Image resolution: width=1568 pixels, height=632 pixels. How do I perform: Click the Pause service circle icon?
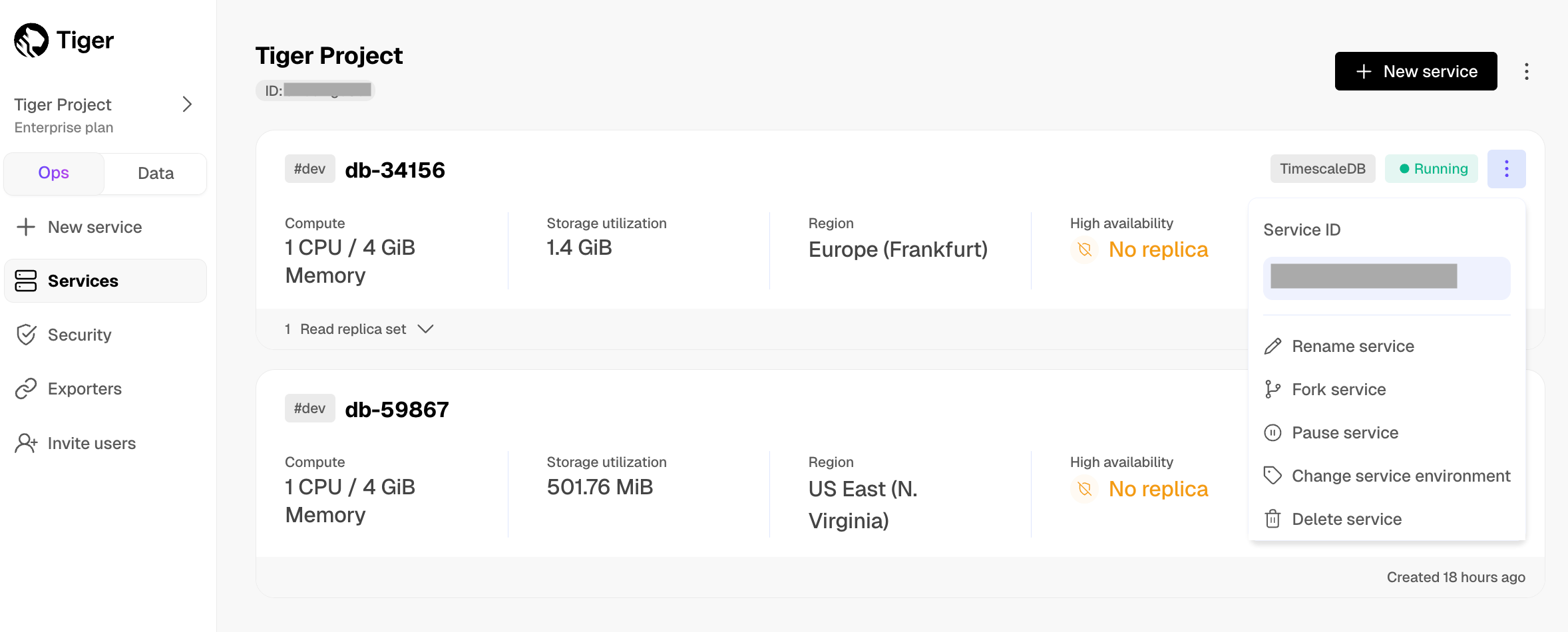(1273, 433)
